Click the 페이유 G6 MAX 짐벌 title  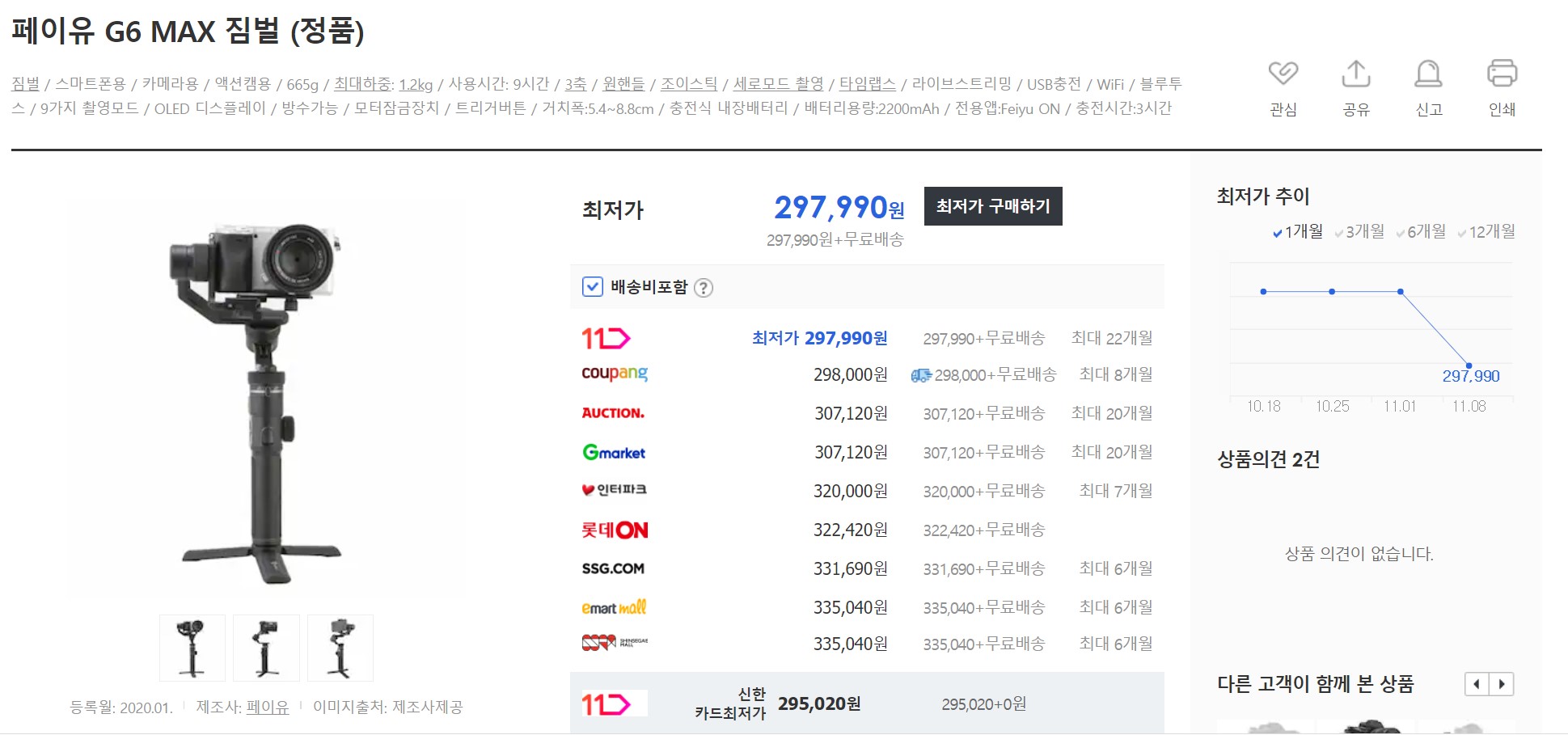188,31
